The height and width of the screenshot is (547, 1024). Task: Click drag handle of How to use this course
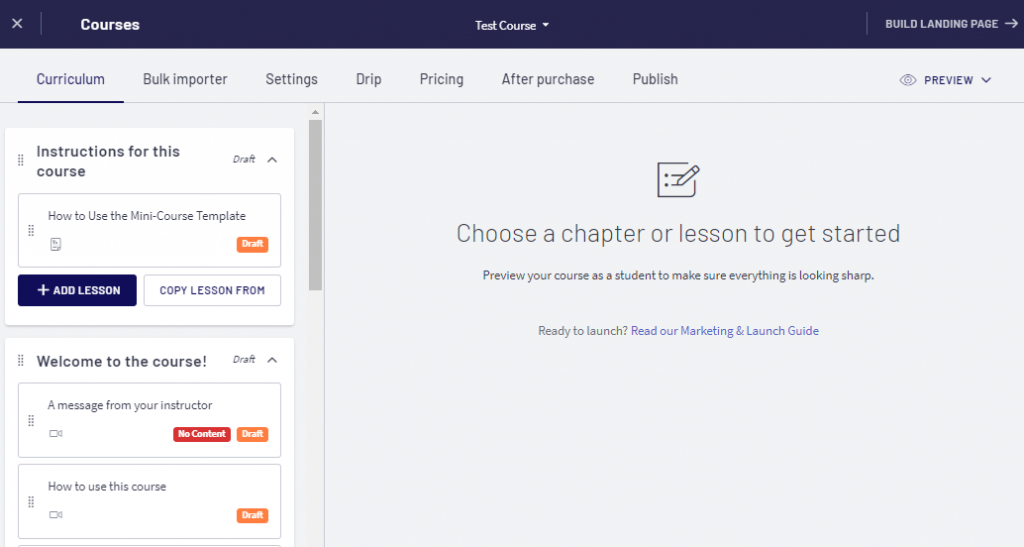pyautogui.click(x=31, y=502)
